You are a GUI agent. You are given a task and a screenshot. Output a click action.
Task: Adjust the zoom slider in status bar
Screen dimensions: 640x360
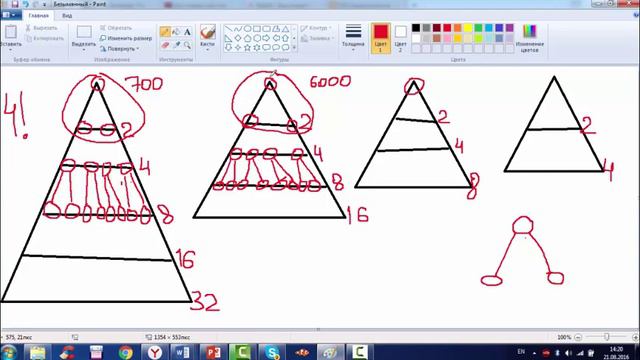(x=607, y=337)
